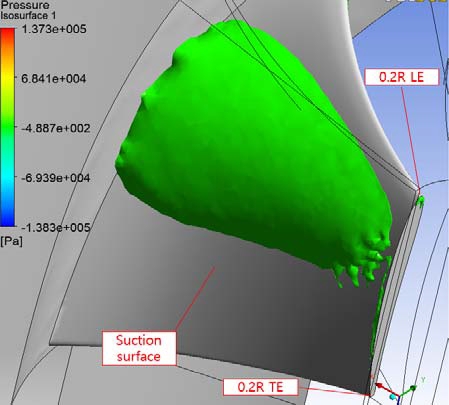449x405 pixels.
Task: Click the Isosurface 1 legend subtitle
Action: click(x=28, y=15)
